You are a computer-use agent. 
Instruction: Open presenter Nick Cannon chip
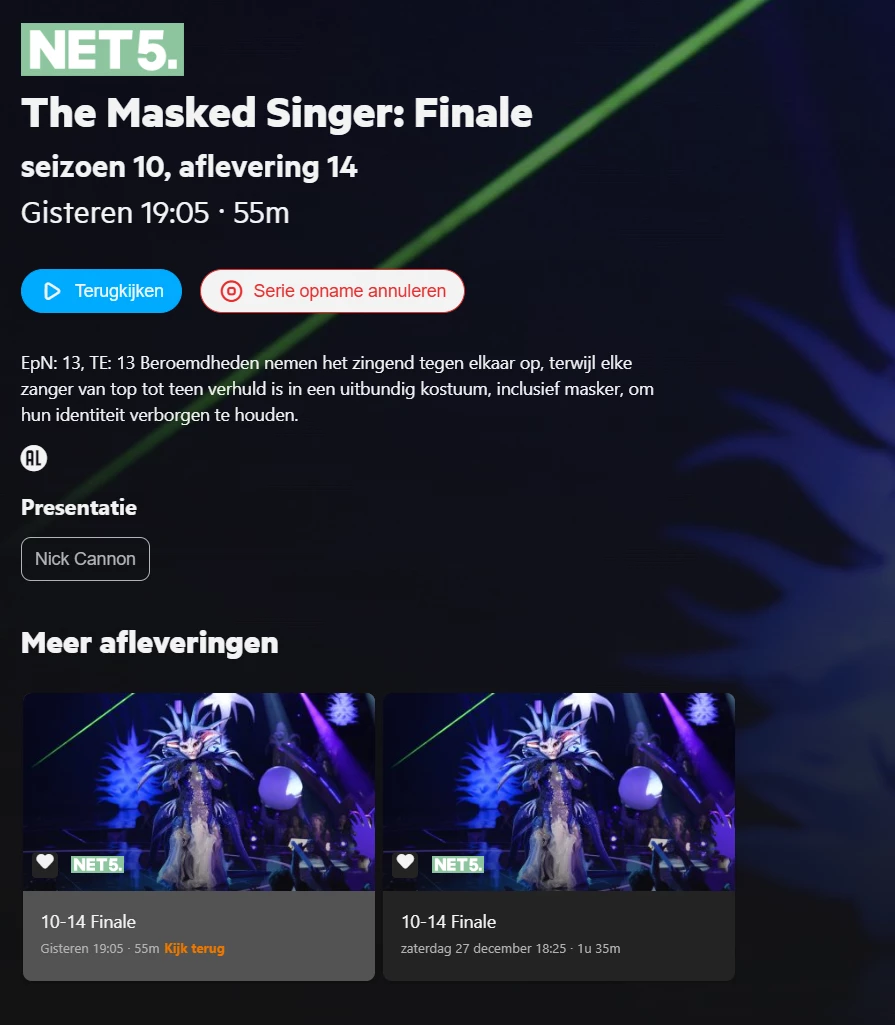(85, 559)
